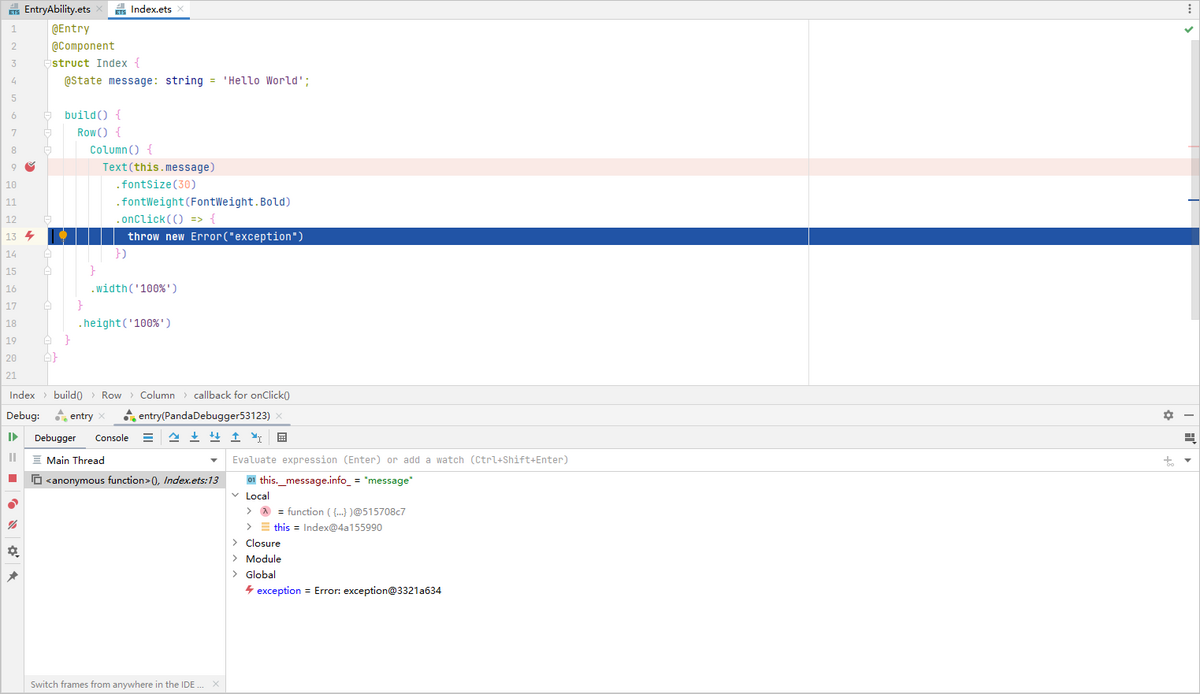The image size is (1200, 694).
Task: Resume program with the green play icon
Action: click(13, 437)
